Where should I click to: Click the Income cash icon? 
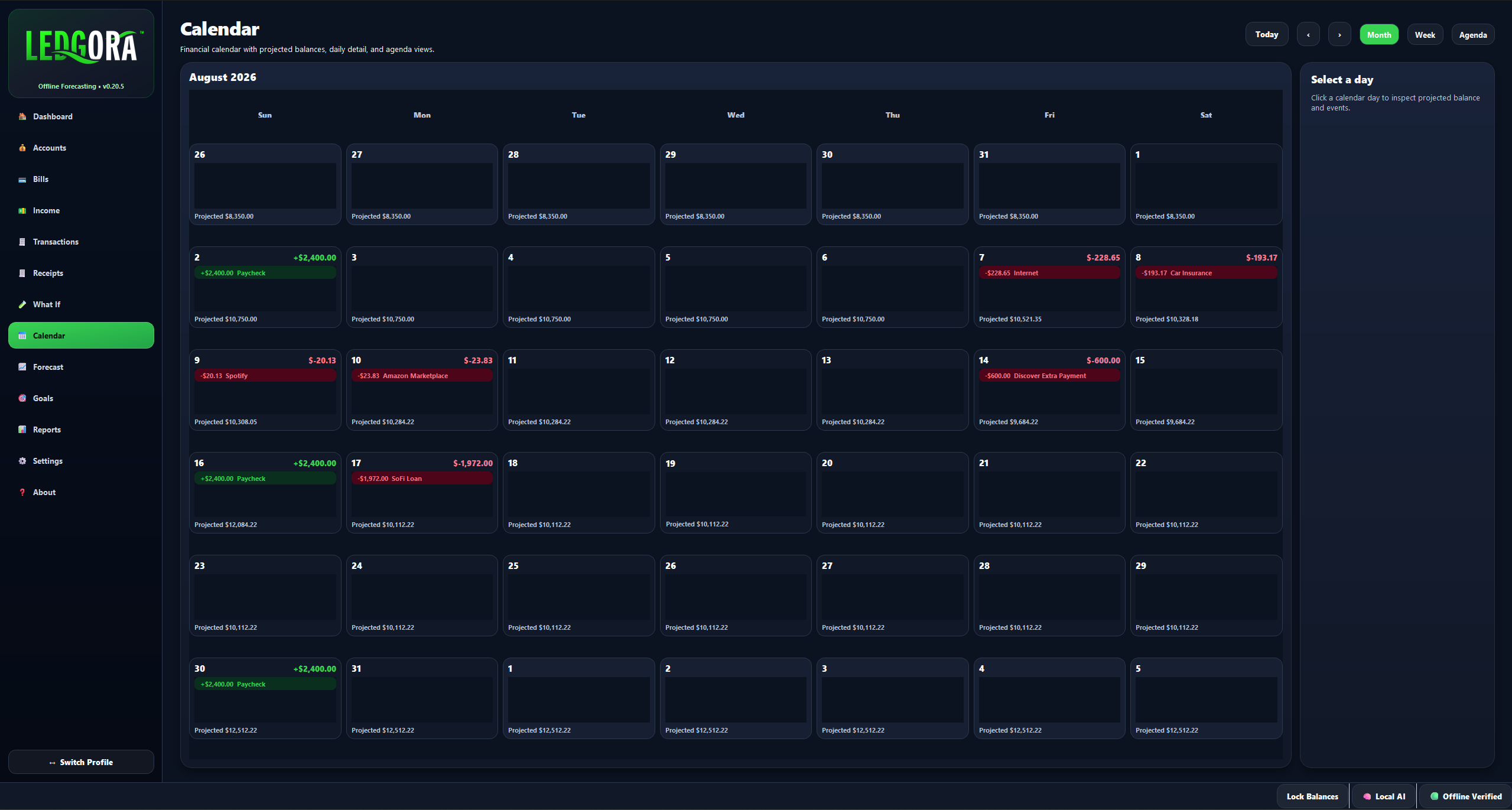coord(22,210)
